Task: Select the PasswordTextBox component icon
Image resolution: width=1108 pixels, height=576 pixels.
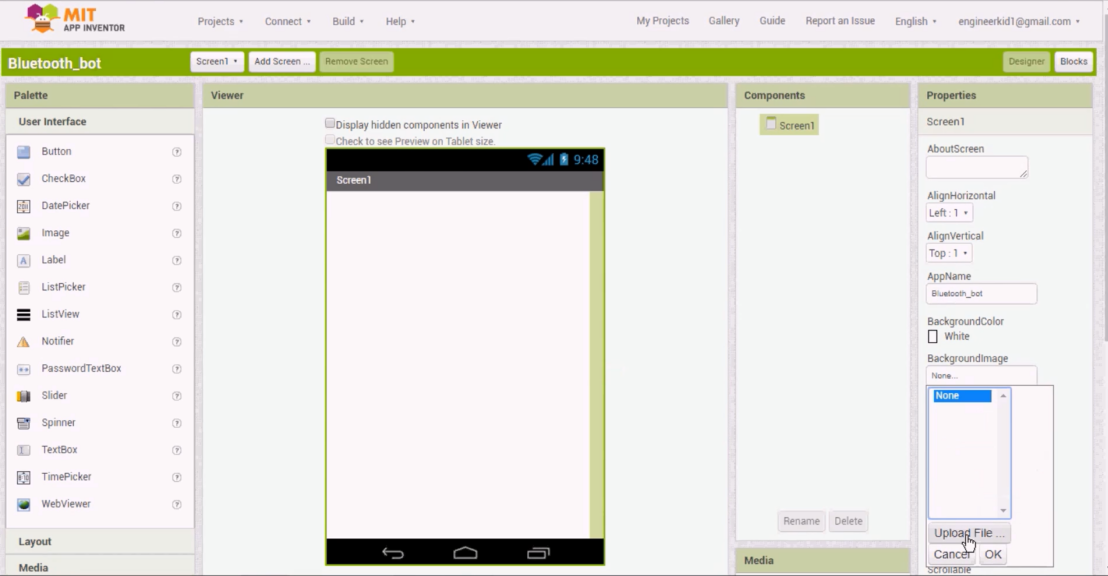Action: click(23, 369)
